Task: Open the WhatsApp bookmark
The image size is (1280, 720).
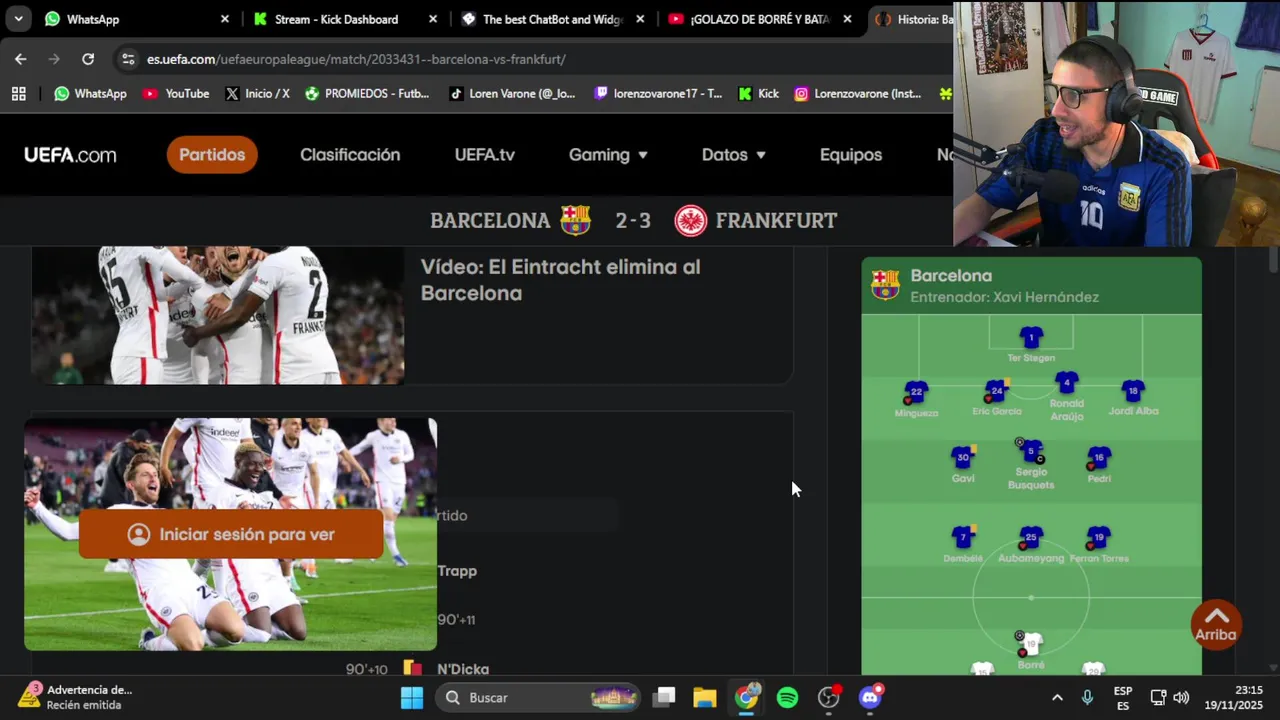Action: pos(90,93)
